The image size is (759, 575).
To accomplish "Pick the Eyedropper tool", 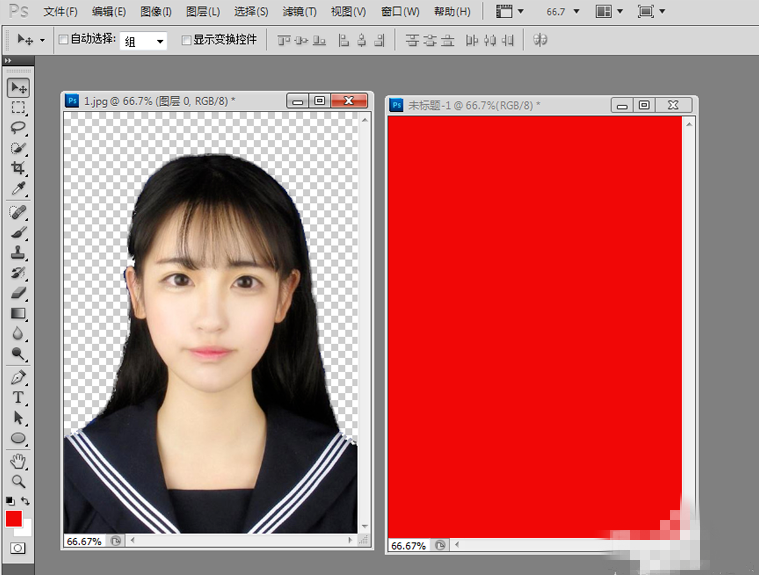I will [x=18, y=189].
